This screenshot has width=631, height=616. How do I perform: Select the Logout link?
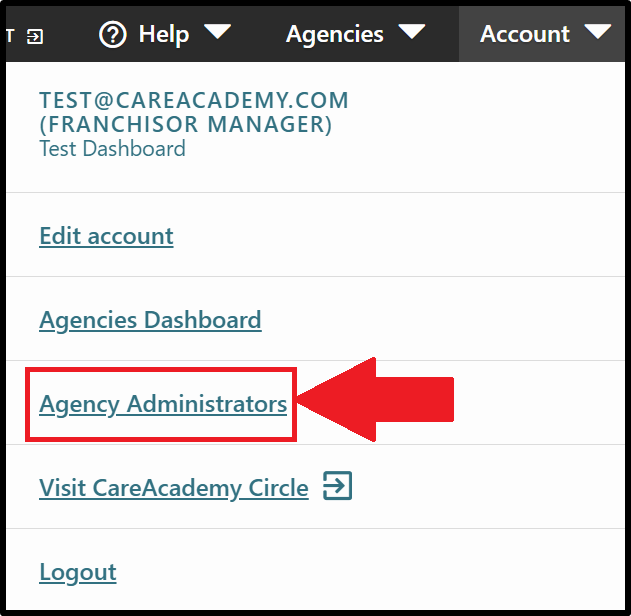click(78, 573)
